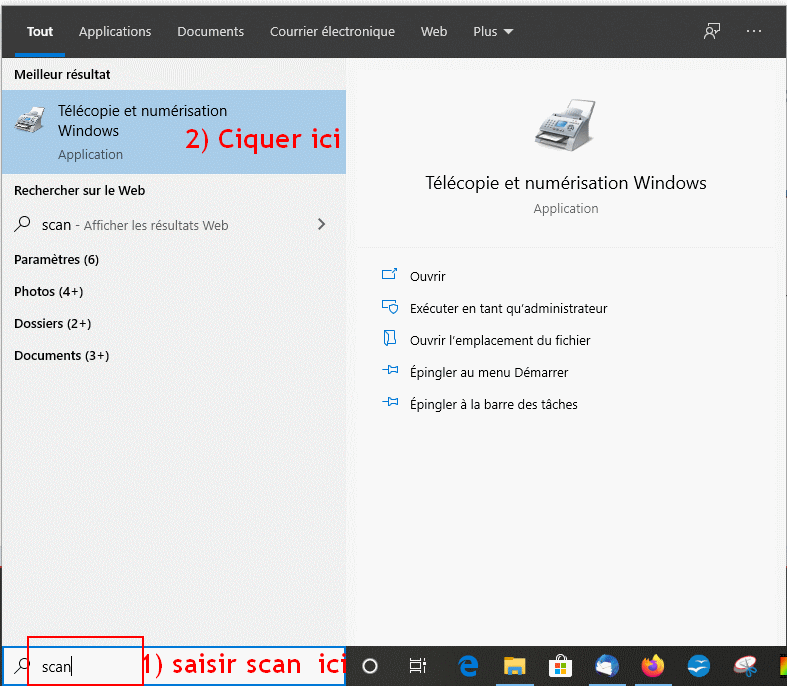Click the administrator shield icon

390,307
